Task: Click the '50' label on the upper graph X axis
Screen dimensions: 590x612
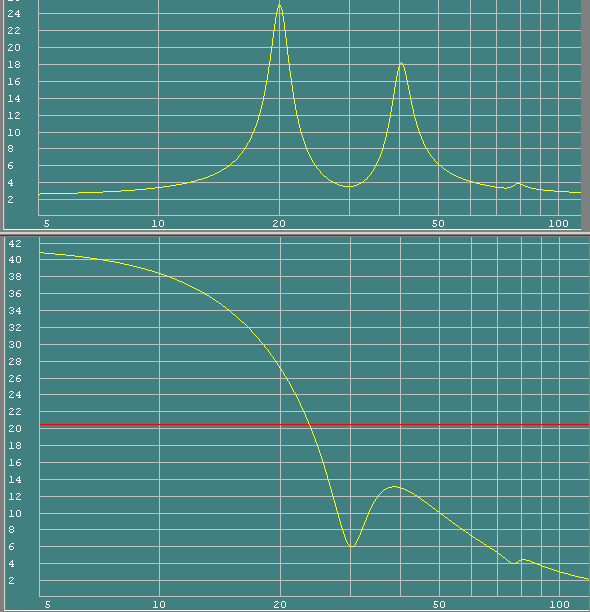Action: pos(438,224)
